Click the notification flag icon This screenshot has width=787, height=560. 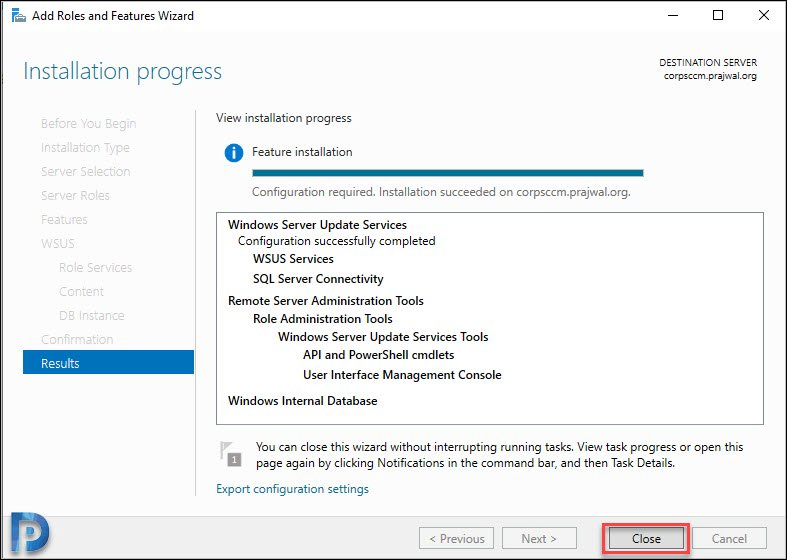point(231,454)
